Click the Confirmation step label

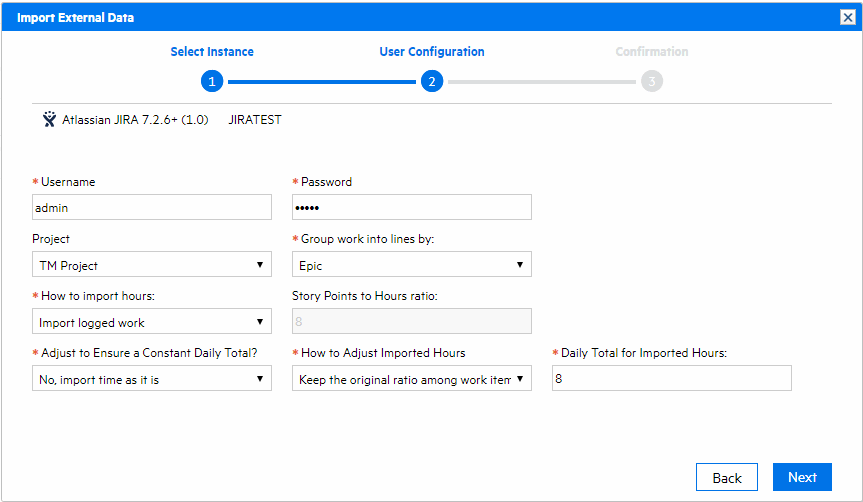[x=652, y=52]
